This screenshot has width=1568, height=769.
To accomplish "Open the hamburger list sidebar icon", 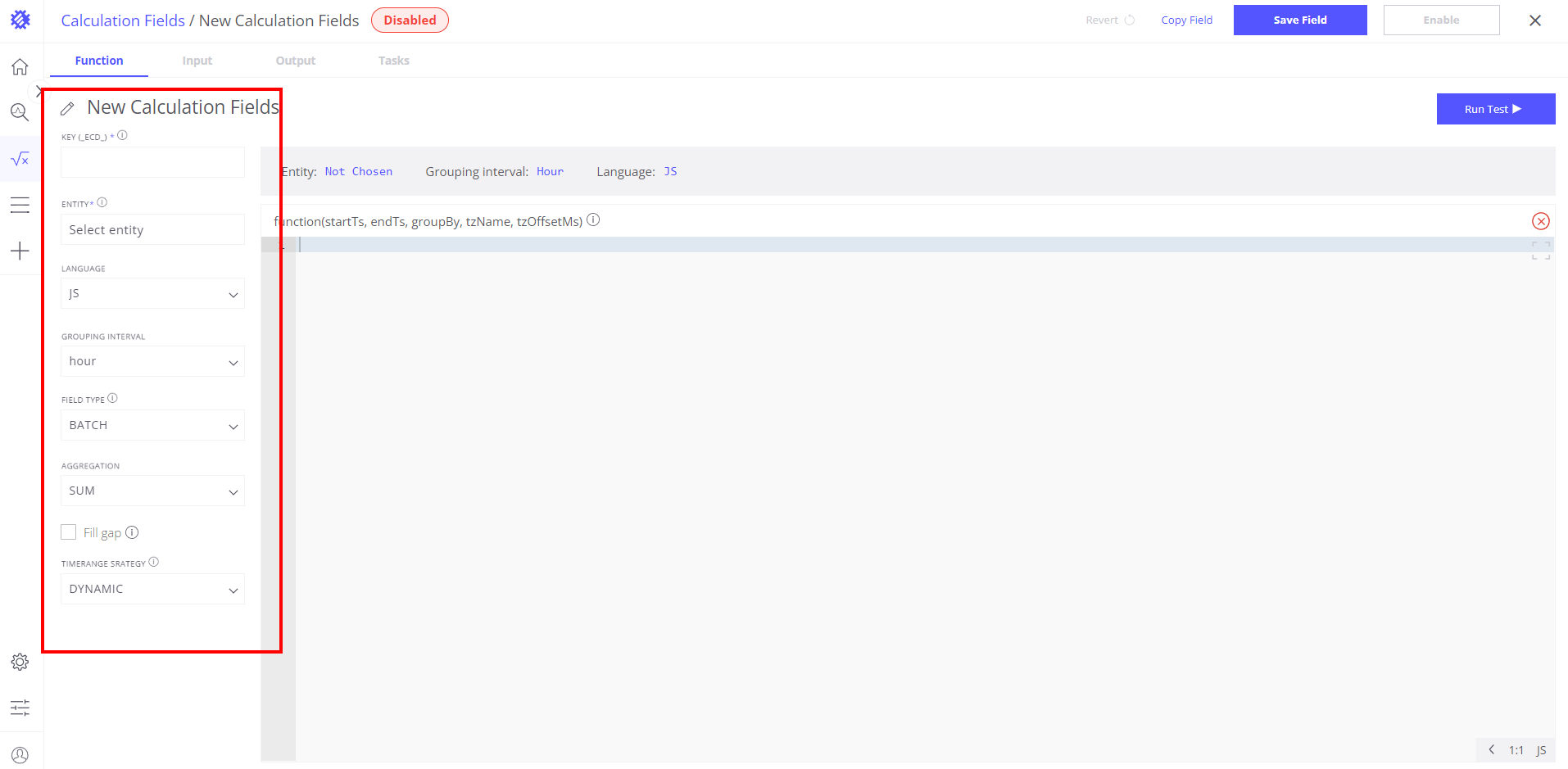I will point(20,205).
